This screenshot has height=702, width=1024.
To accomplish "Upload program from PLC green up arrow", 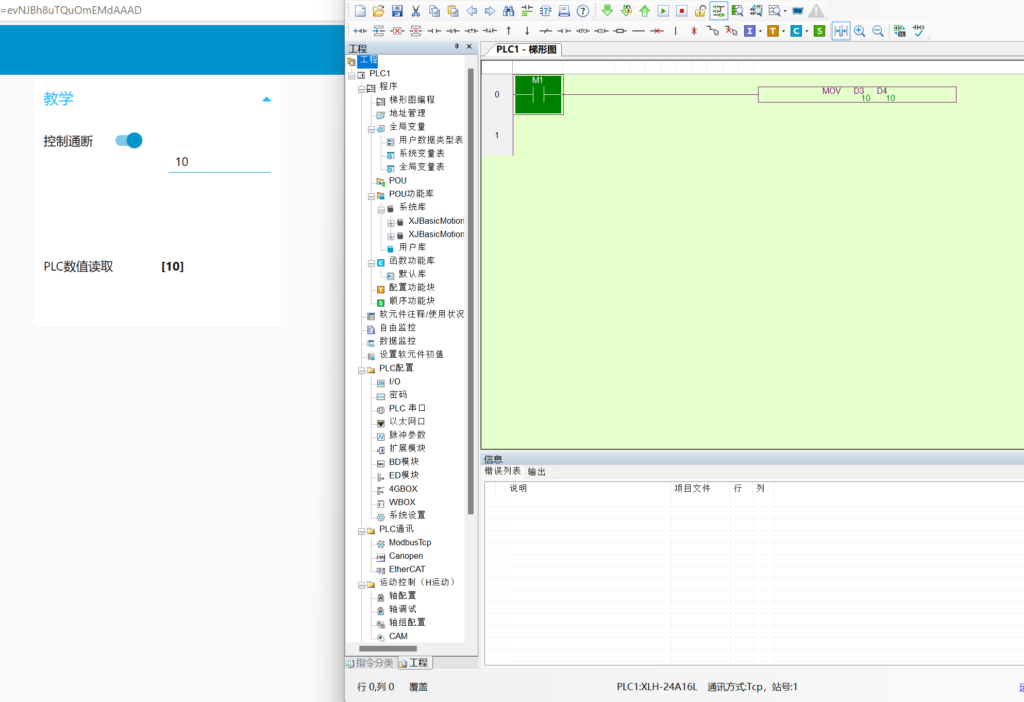I will coord(645,10).
